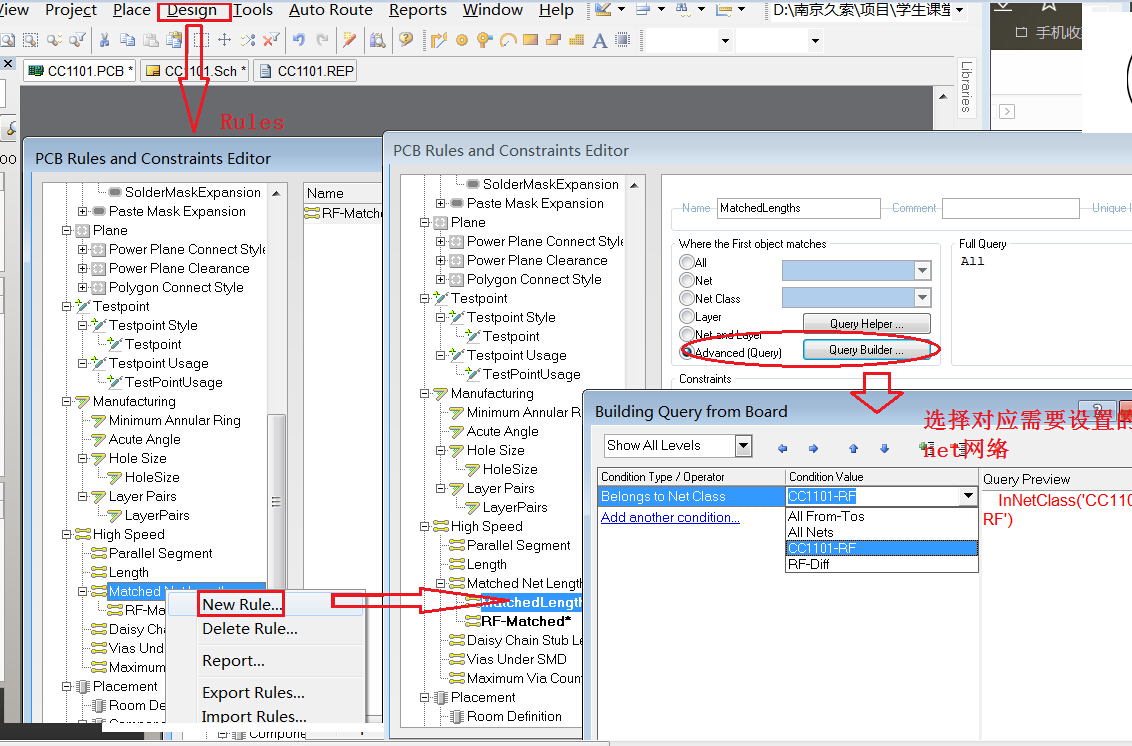Click the Name field containing MatchedLengths
This screenshot has width=1132, height=746.
tap(797, 208)
